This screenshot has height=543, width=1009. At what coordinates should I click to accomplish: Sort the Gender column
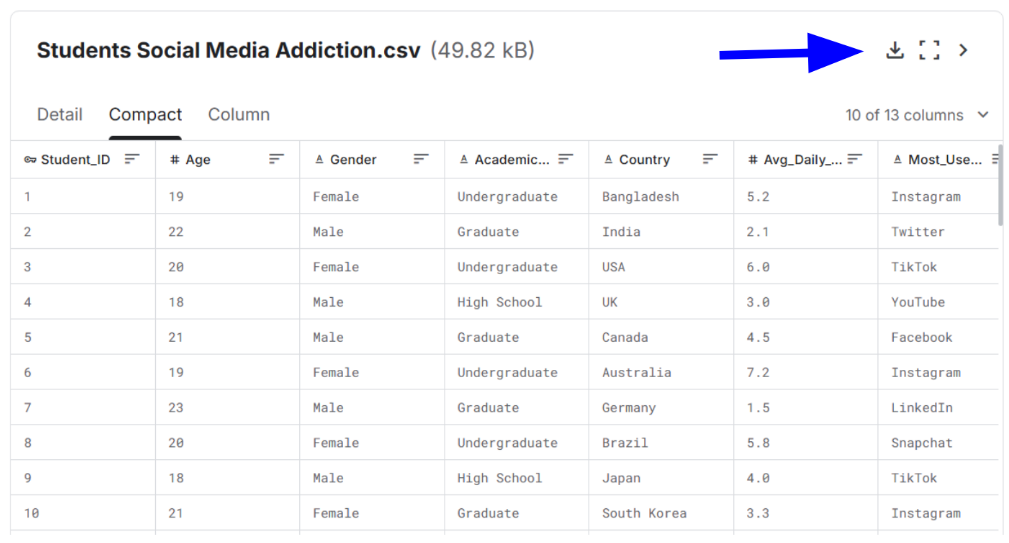[421, 159]
